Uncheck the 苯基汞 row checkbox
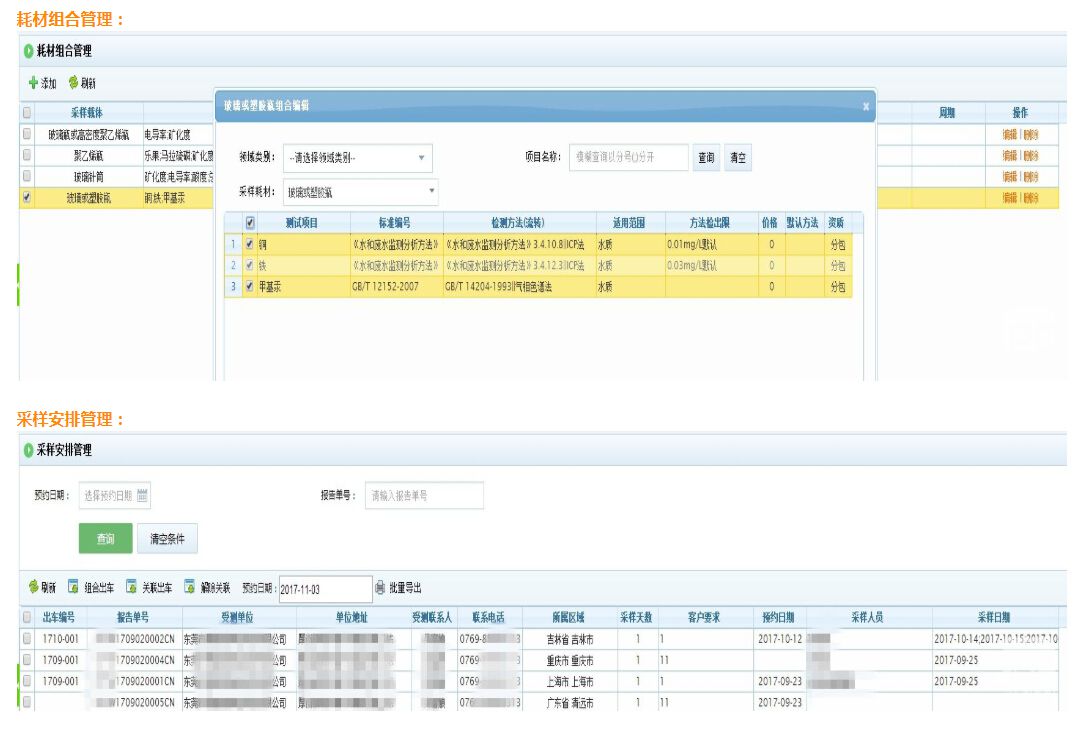Viewport: 1087px width, 740px height. coord(249,286)
